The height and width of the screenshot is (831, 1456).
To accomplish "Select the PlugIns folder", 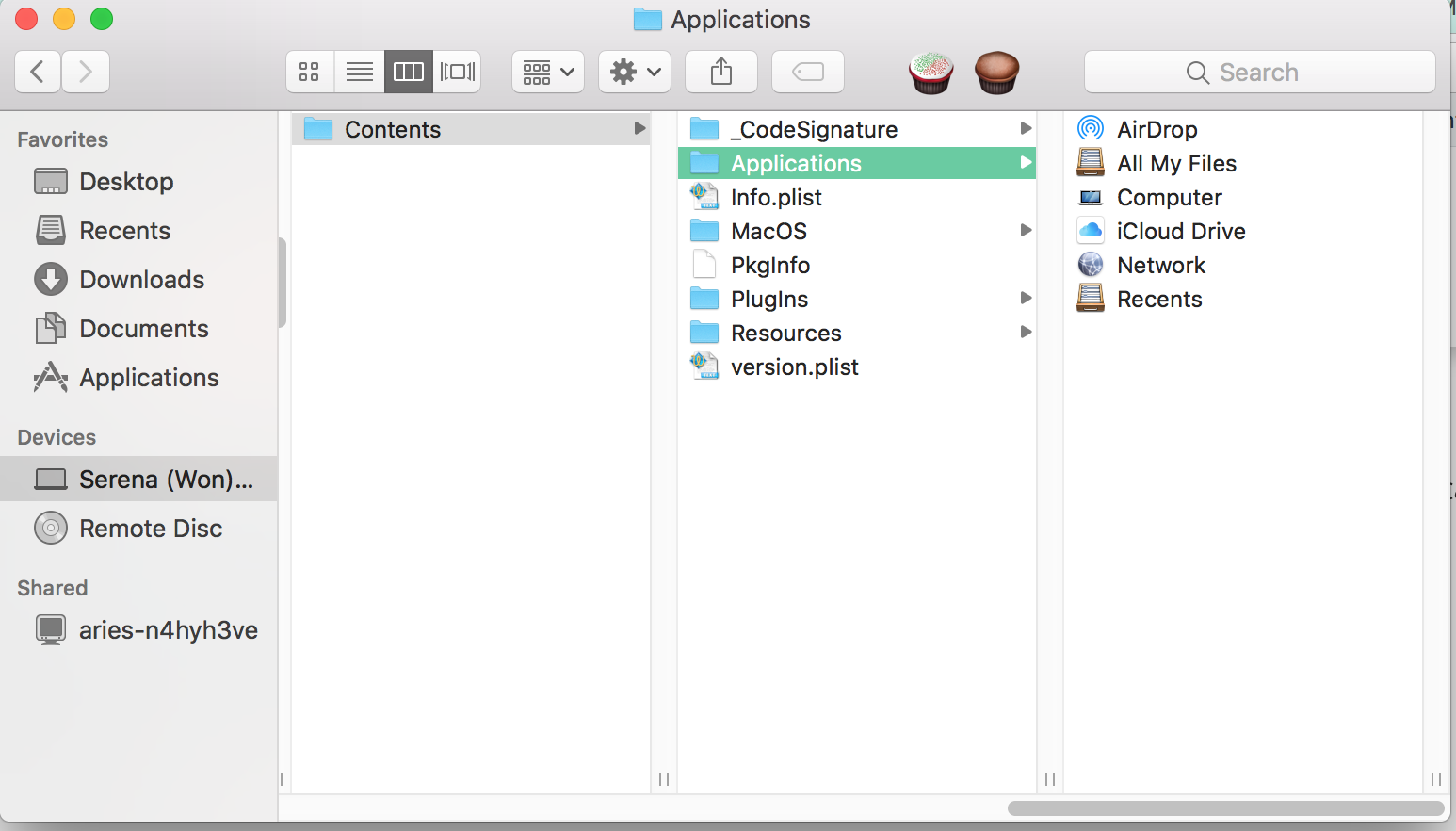I will click(857, 299).
